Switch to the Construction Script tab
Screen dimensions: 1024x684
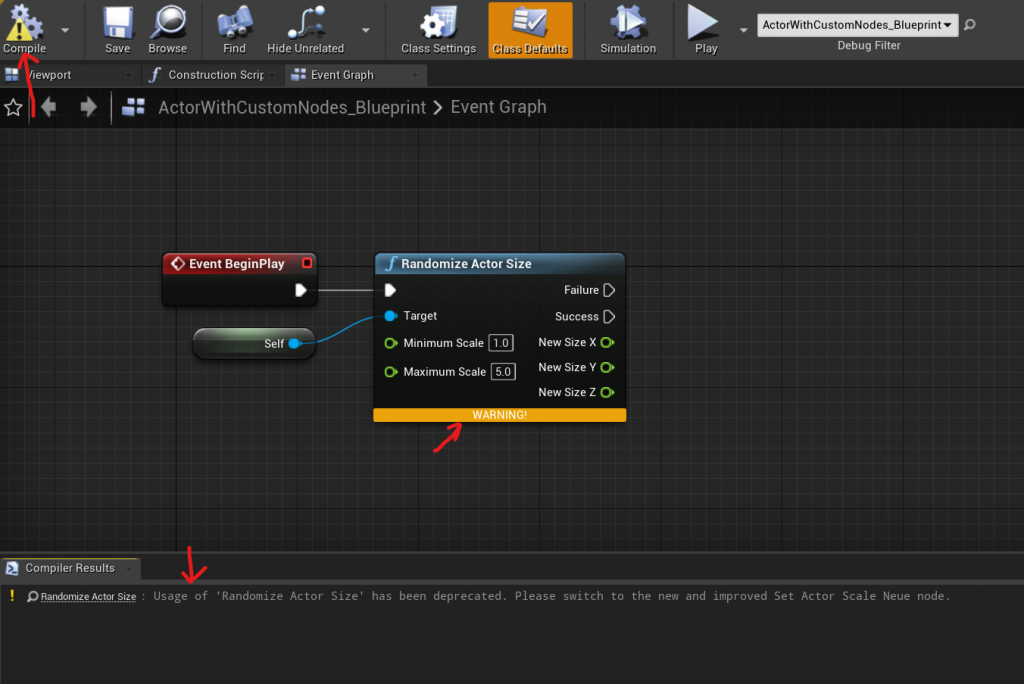point(214,75)
